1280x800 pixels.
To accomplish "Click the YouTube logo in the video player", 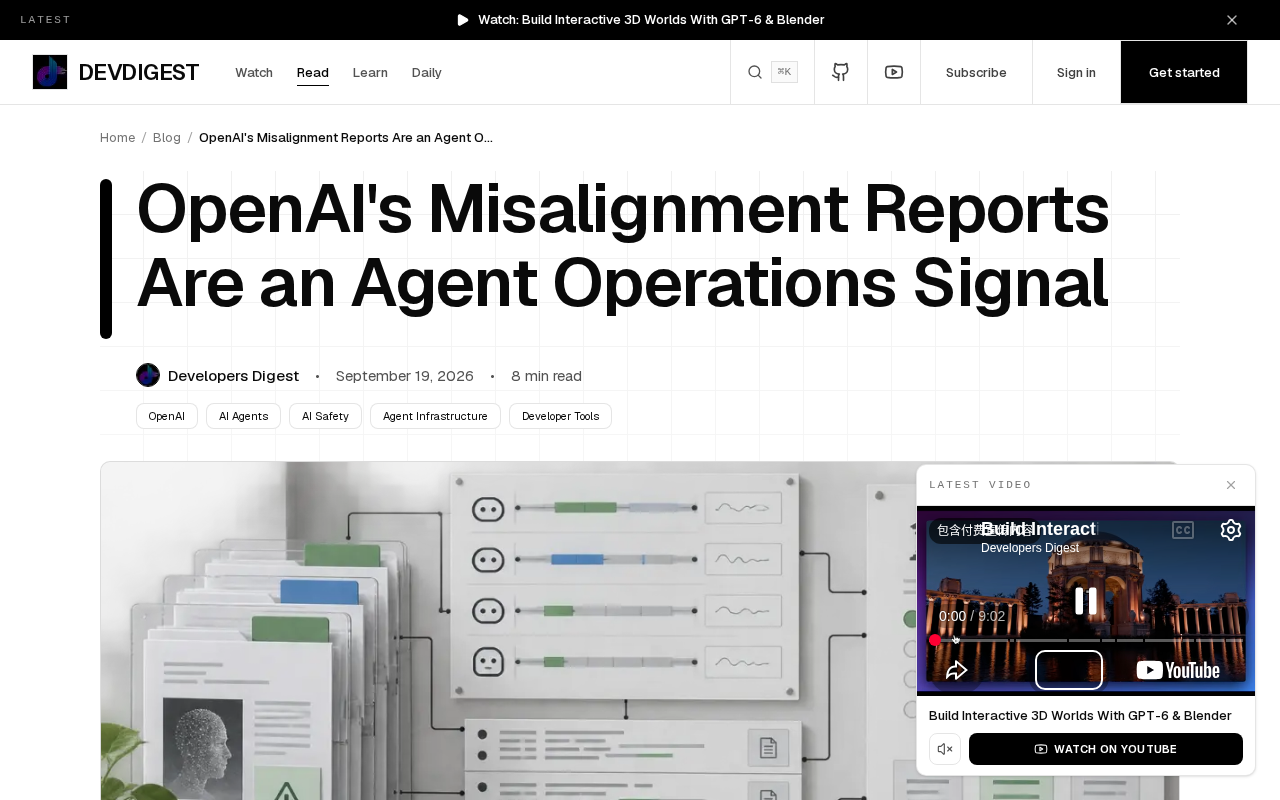I will coord(1178,670).
